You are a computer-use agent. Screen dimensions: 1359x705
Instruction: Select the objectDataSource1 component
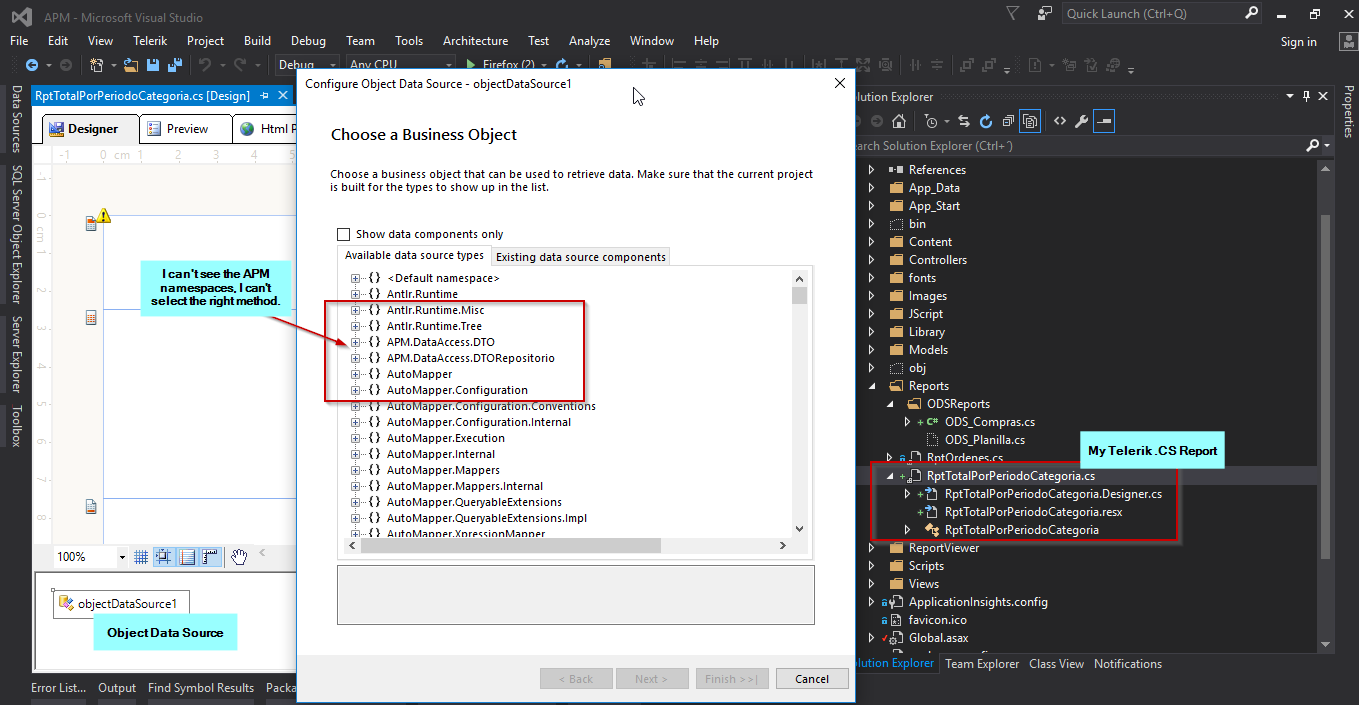(120, 603)
